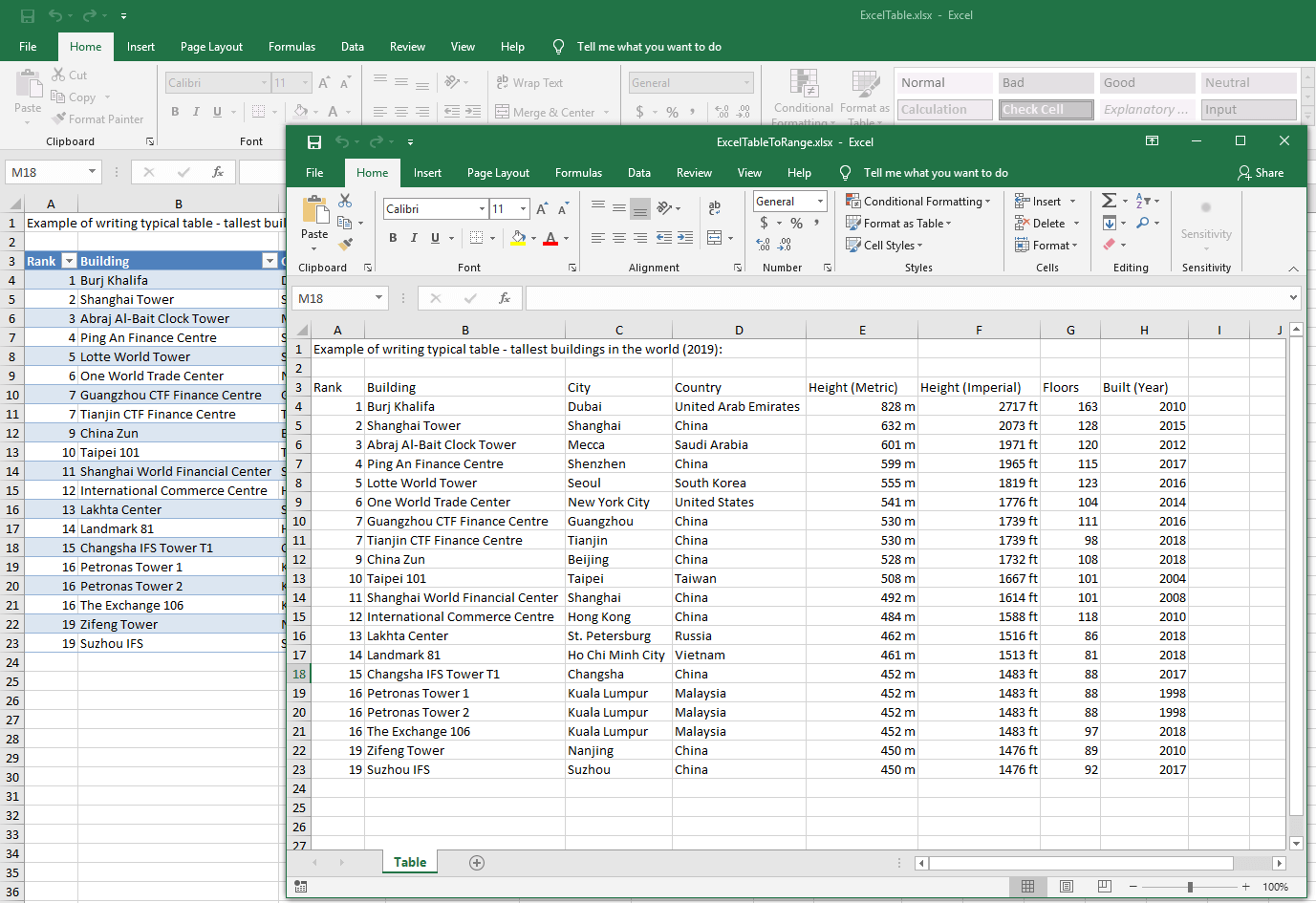Expand the Conditional Formatting dropdown
Image resolution: width=1316 pixels, height=903 pixels.
click(917, 202)
